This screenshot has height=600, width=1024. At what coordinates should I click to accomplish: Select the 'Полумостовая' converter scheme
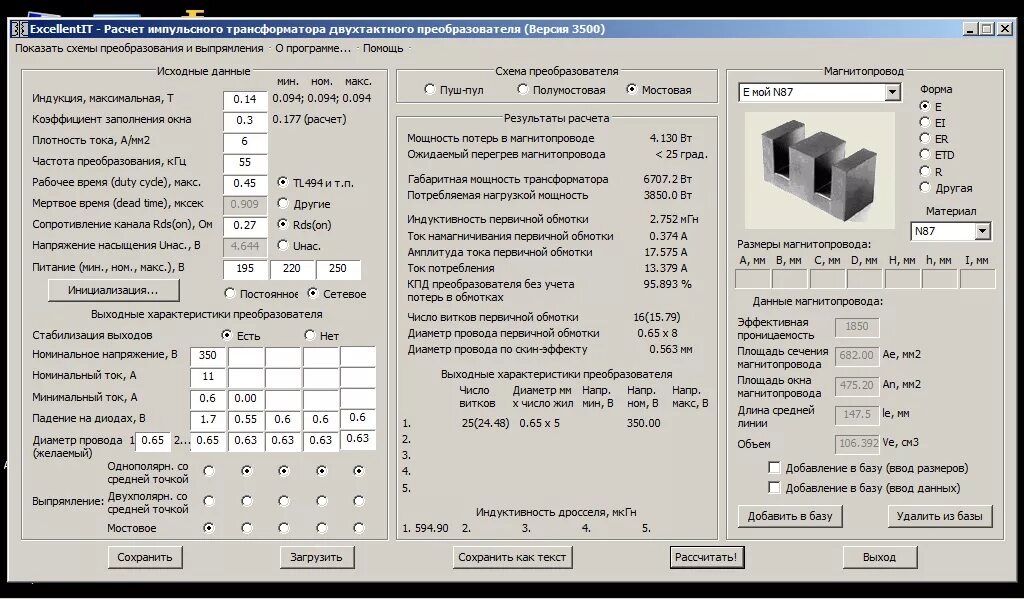coord(522,89)
